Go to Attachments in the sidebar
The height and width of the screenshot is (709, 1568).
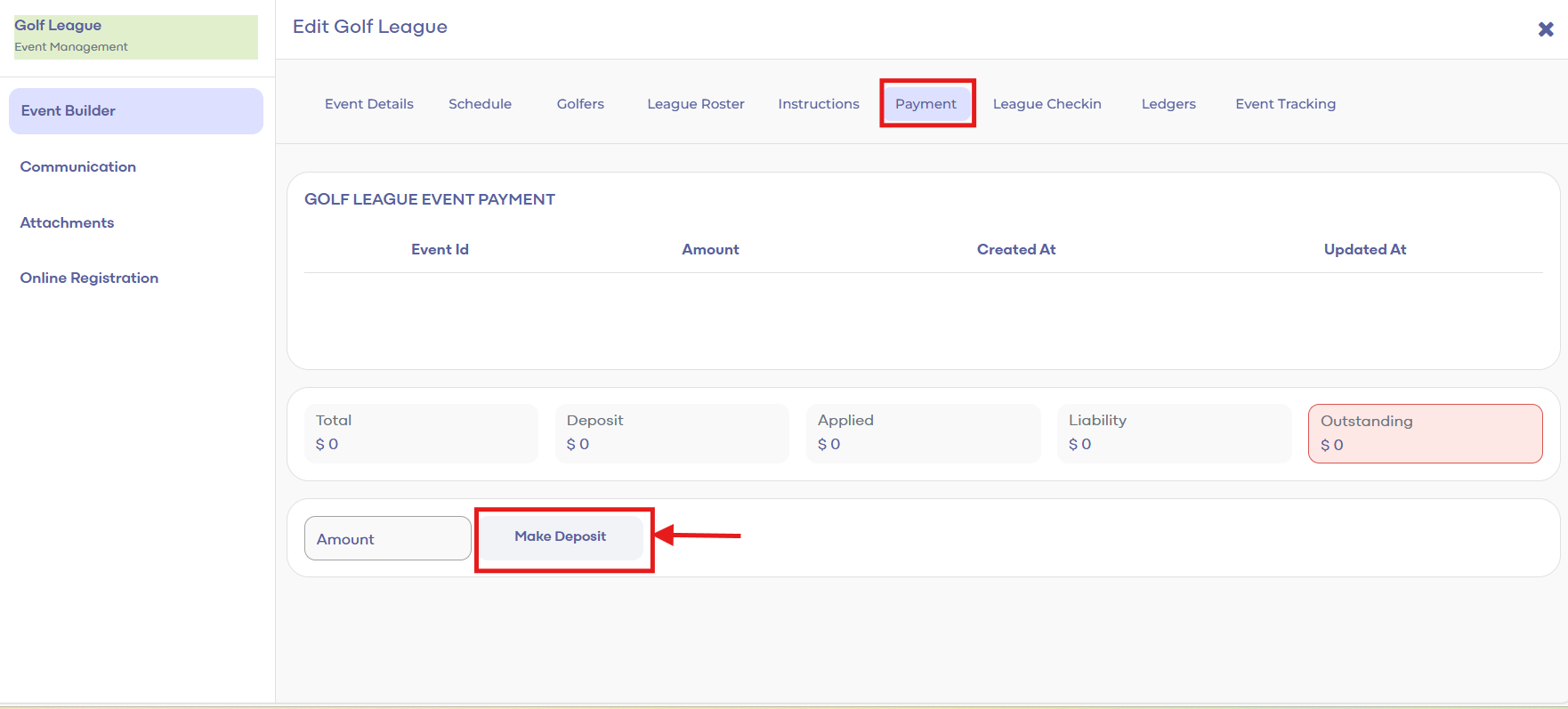[68, 222]
